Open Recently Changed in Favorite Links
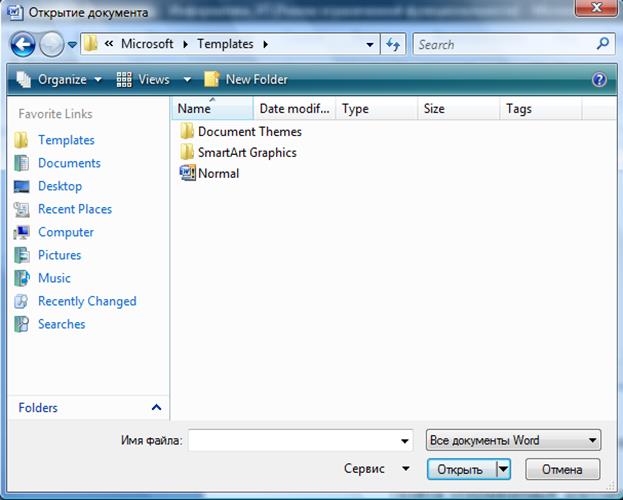The image size is (623, 500). 87,301
